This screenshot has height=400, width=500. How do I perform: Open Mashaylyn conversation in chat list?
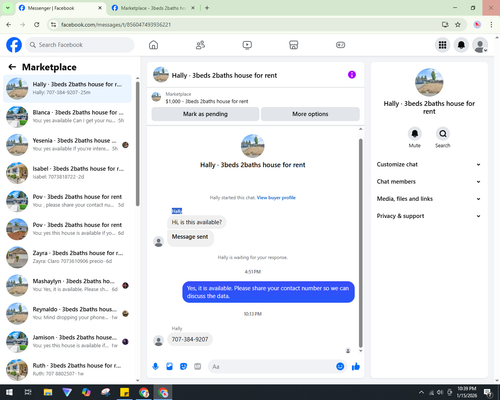point(67,285)
